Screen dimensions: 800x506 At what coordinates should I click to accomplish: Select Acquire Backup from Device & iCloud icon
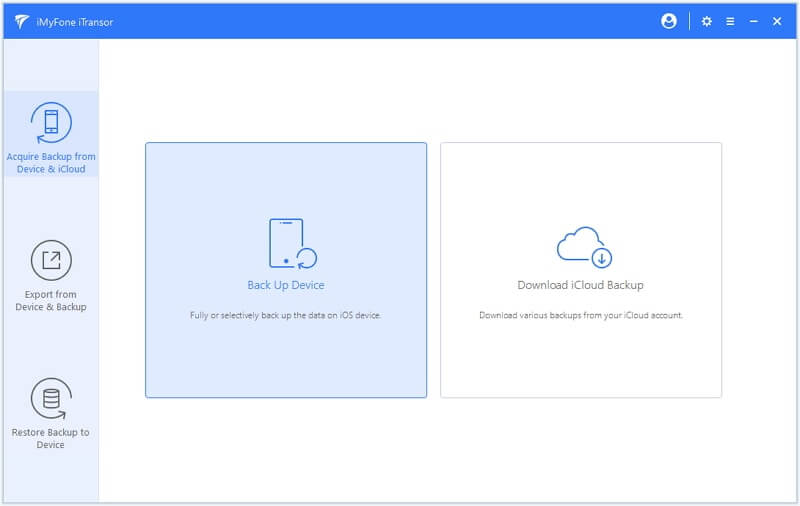pyautogui.click(x=51, y=123)
